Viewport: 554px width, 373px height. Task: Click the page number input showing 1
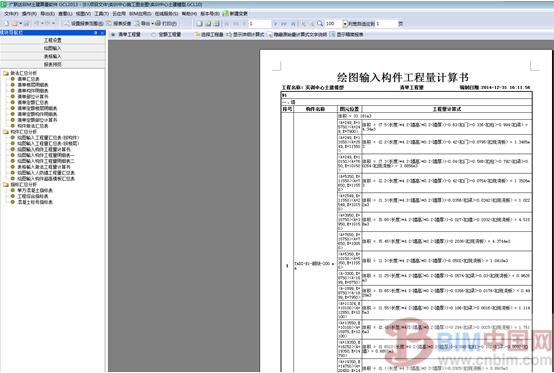[x=260, y=24]
